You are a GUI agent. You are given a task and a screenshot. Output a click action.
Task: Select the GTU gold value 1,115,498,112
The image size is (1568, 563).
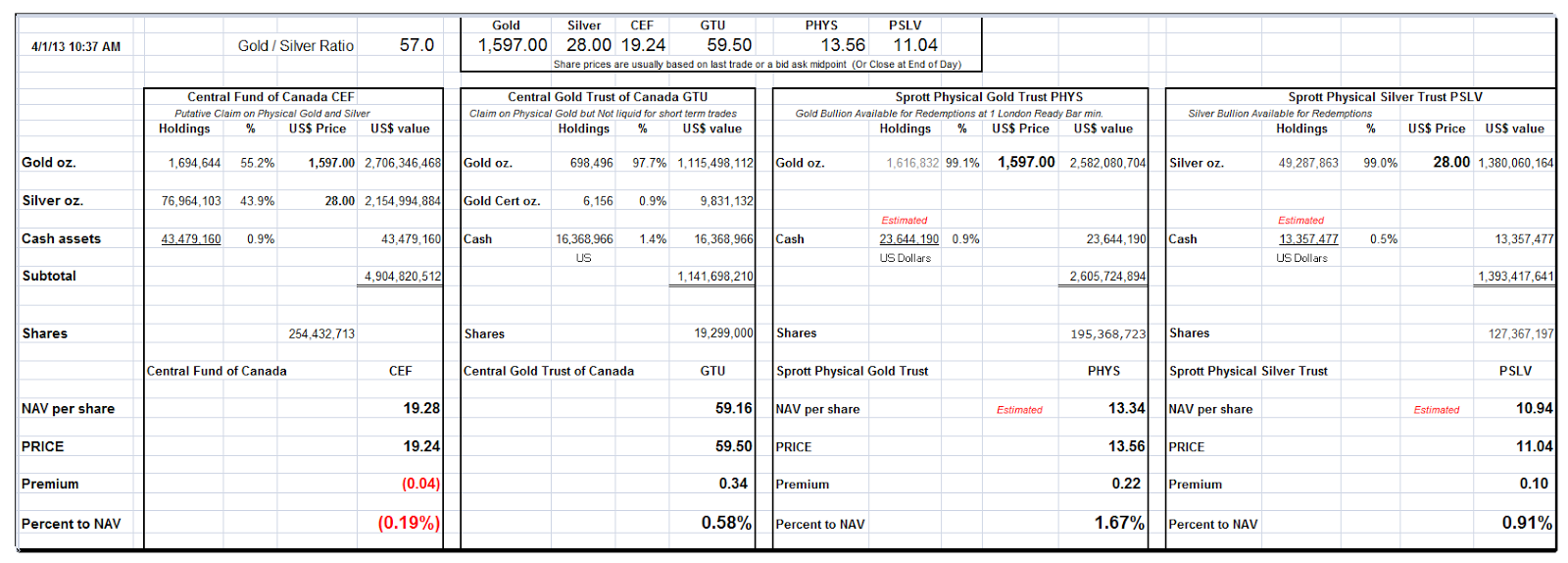(x=715, y=163)
